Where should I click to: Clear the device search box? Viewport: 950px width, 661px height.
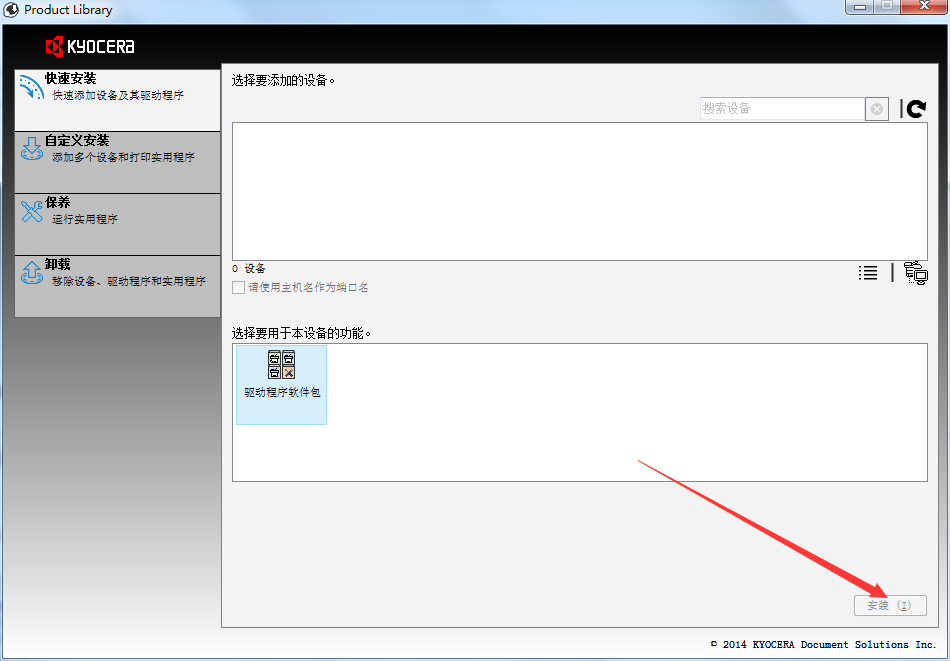tap(877, 109)
